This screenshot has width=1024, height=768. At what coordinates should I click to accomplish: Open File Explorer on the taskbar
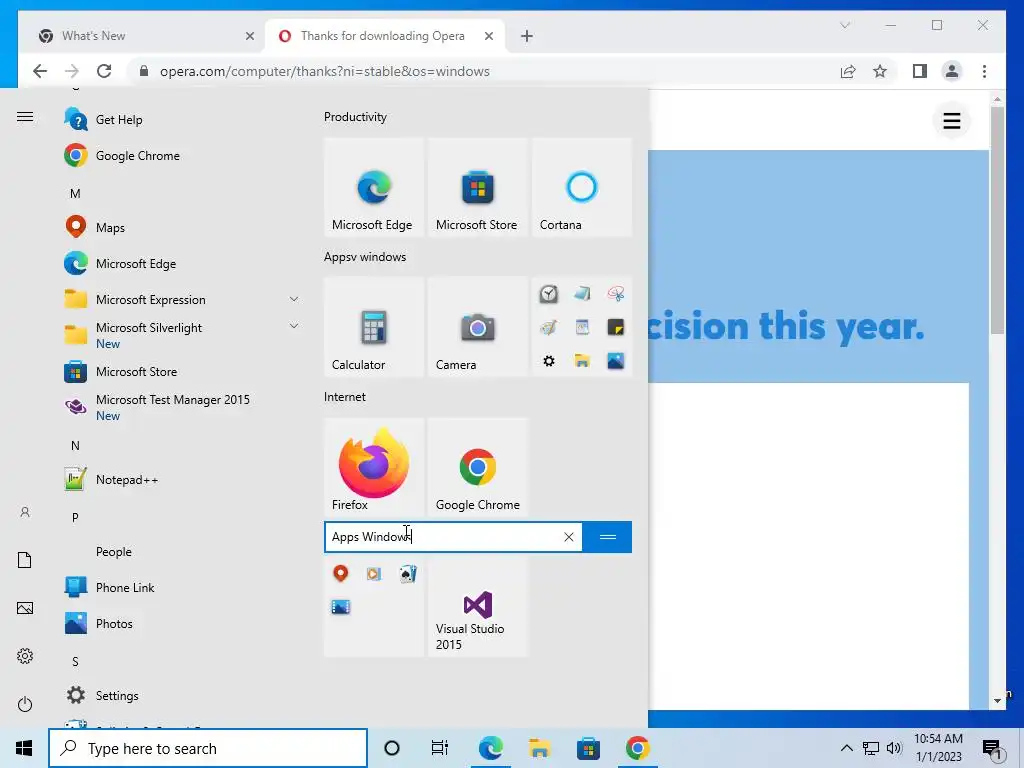[x=539, y=748]
